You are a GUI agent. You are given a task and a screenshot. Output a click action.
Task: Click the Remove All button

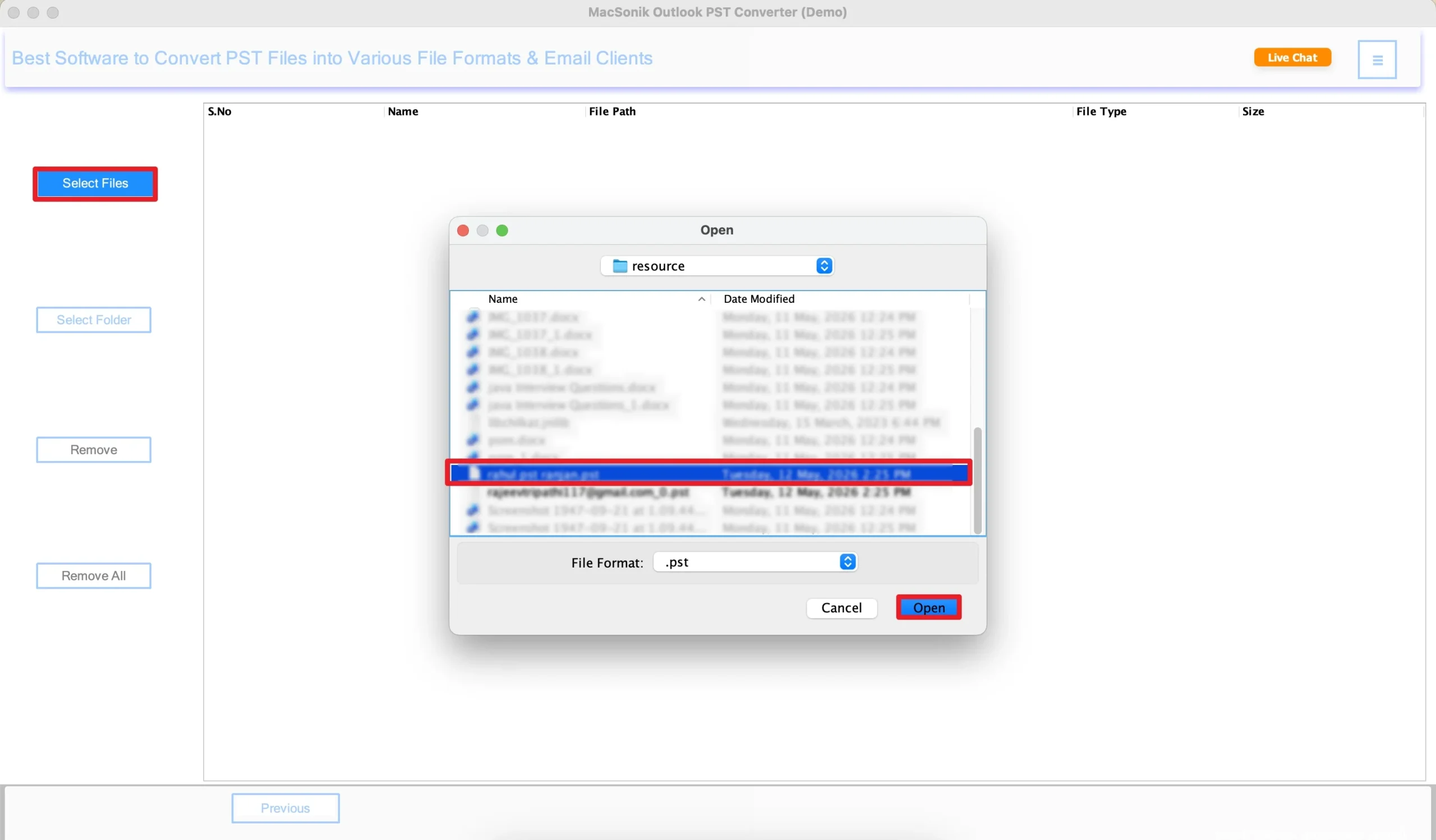(94, 576)
